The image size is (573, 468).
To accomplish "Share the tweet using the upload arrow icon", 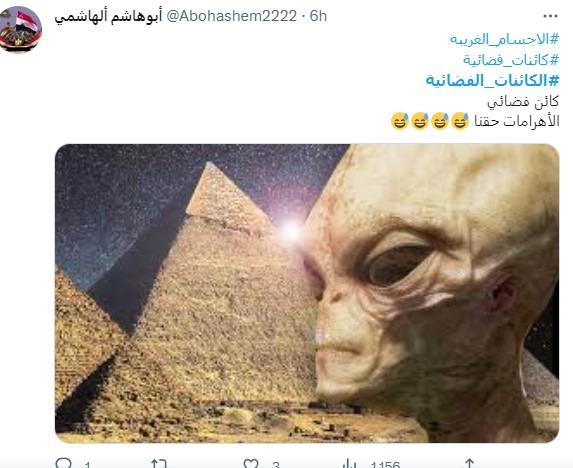I will 470,463.
